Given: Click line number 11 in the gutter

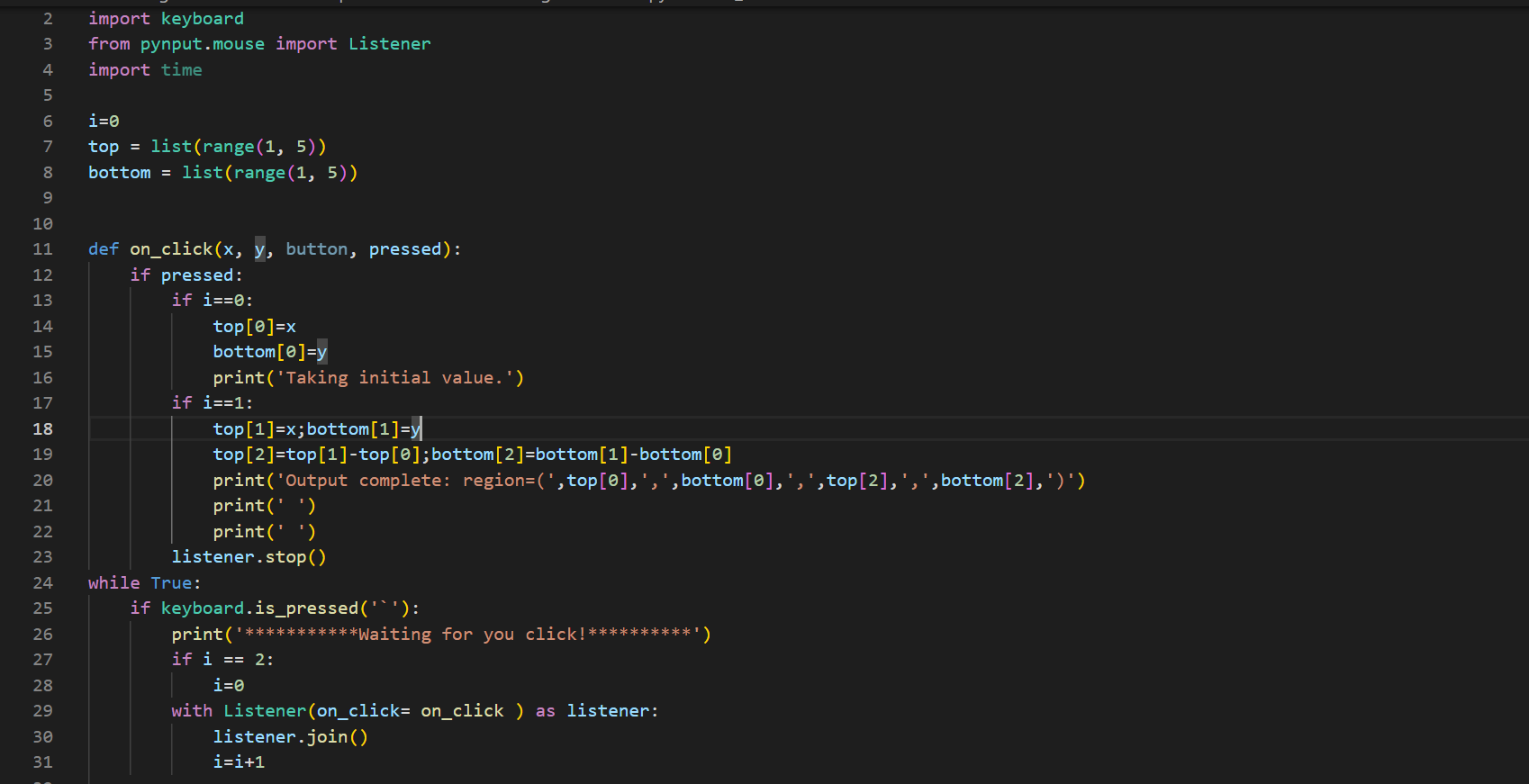Looking at the screenshot, I should click(x=42, y=249).
